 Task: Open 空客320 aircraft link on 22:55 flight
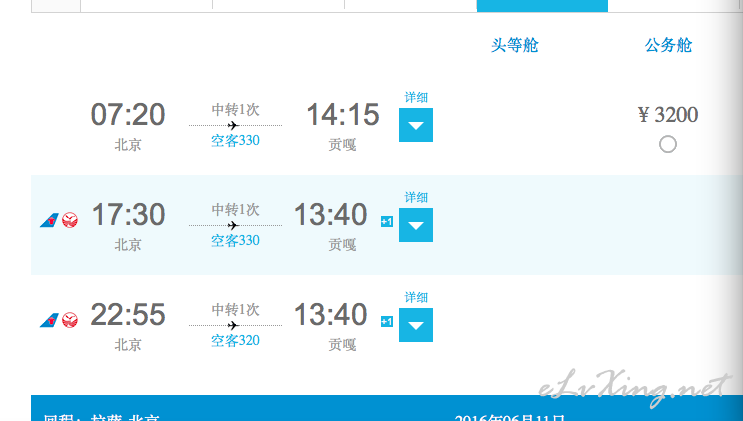click(235, 341)
